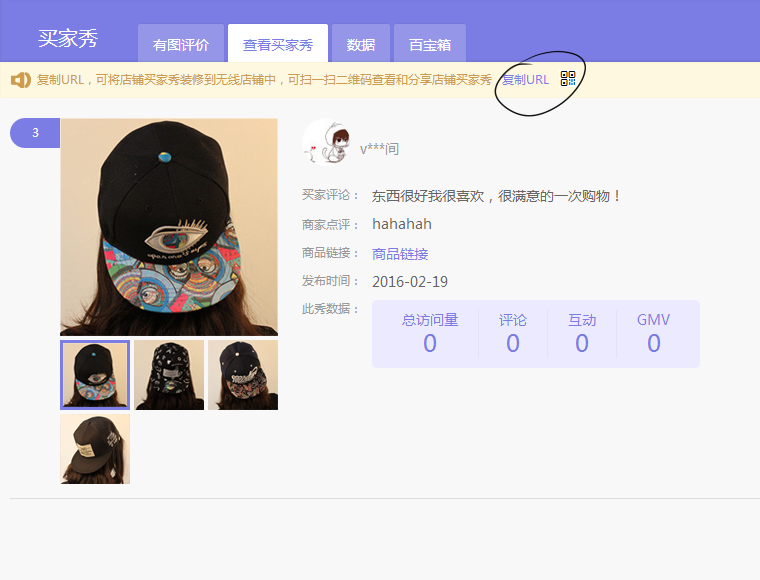The width and height of the screenshot is (760, 580).
Task: Click the number 3 badge
Action: pos(35,133)
